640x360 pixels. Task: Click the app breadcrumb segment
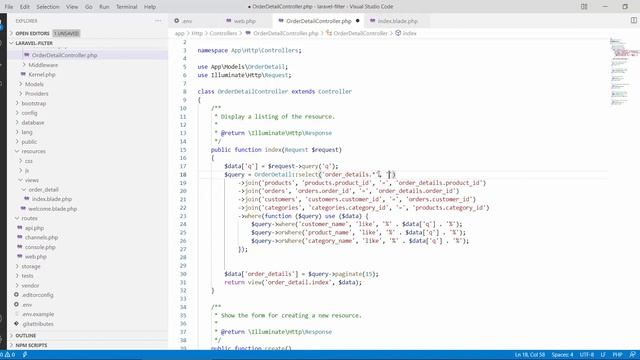tap(180, 33)
